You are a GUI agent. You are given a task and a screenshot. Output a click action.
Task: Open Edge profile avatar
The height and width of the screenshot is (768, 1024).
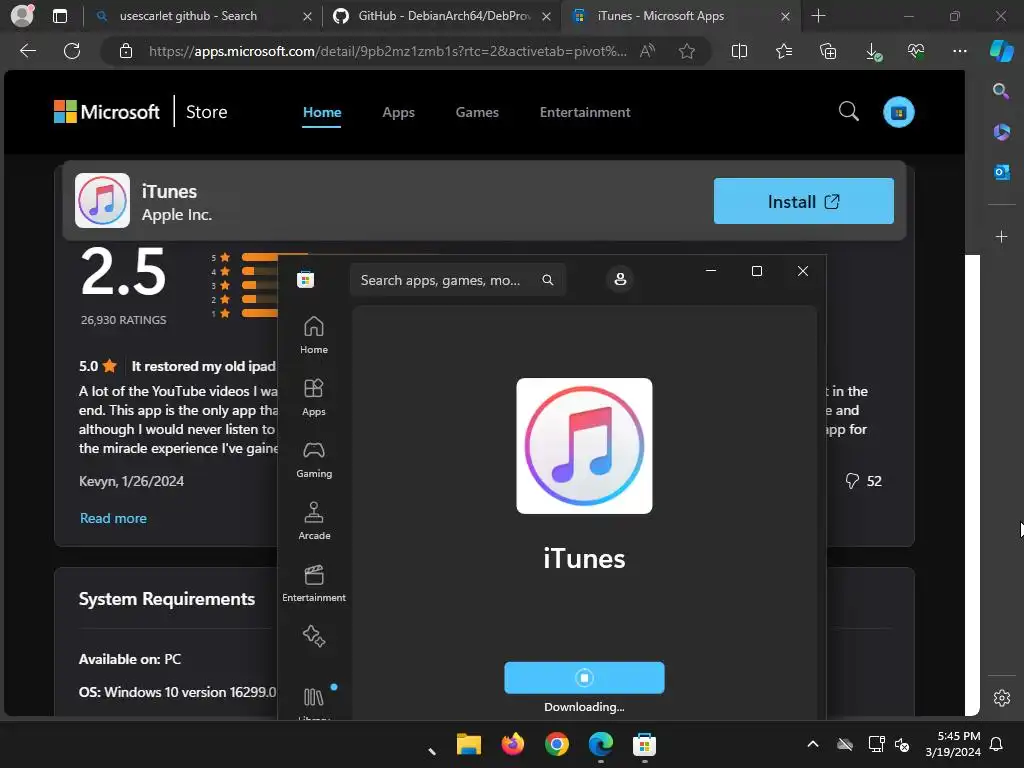pyautogui.click(x=22, y=15)
